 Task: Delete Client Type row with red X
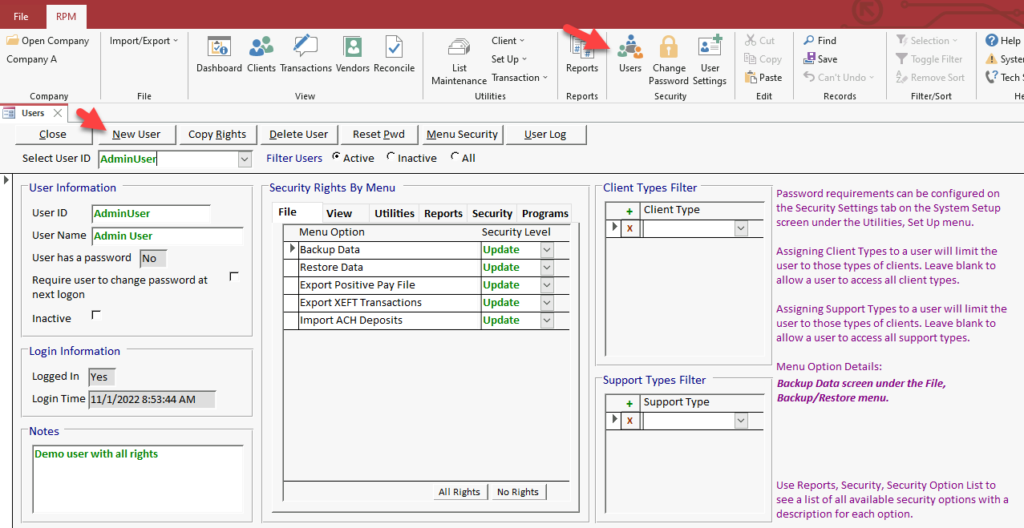(630, 229)
